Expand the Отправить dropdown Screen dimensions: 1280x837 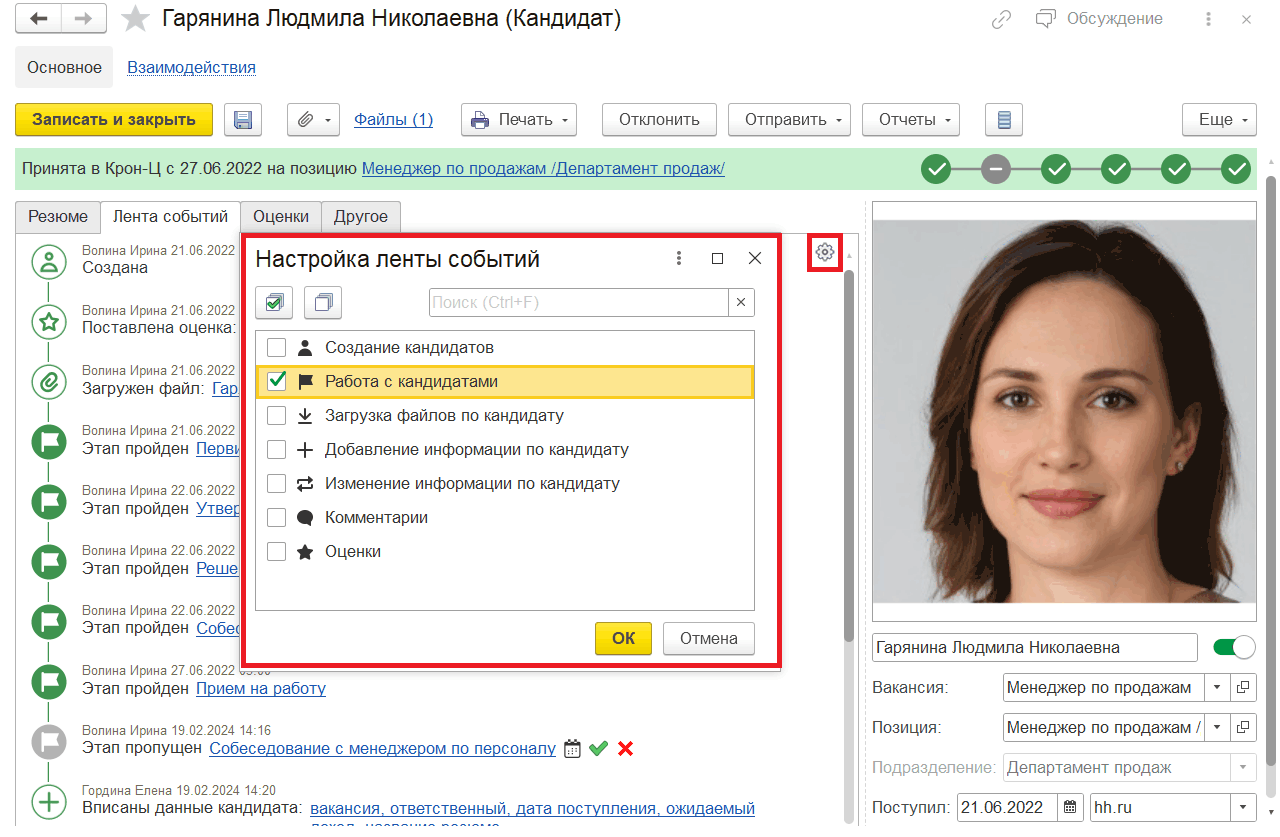point(789,120)
